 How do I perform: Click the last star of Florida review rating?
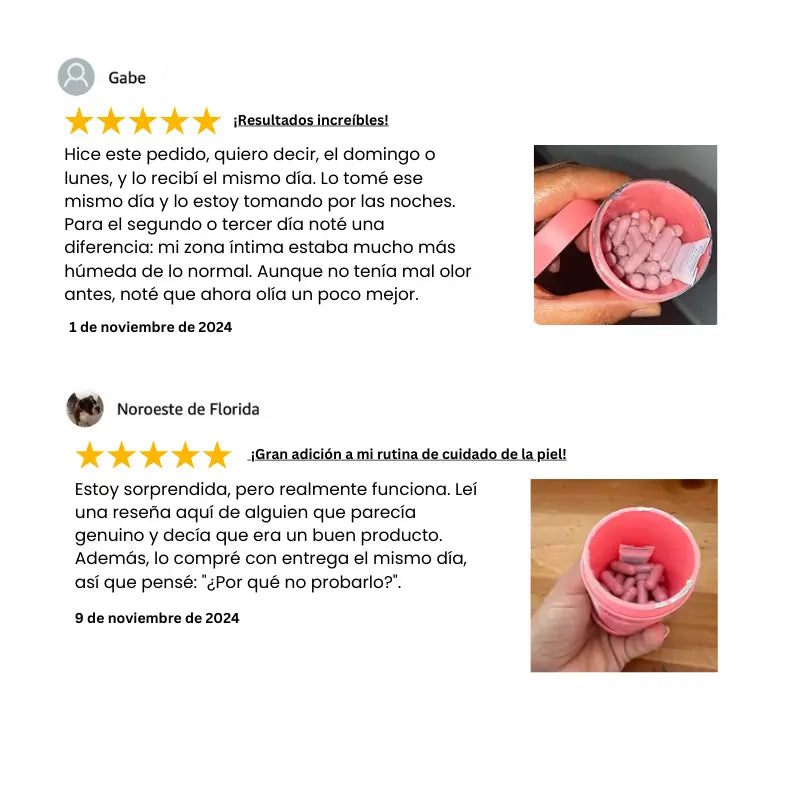coord(217,455)
